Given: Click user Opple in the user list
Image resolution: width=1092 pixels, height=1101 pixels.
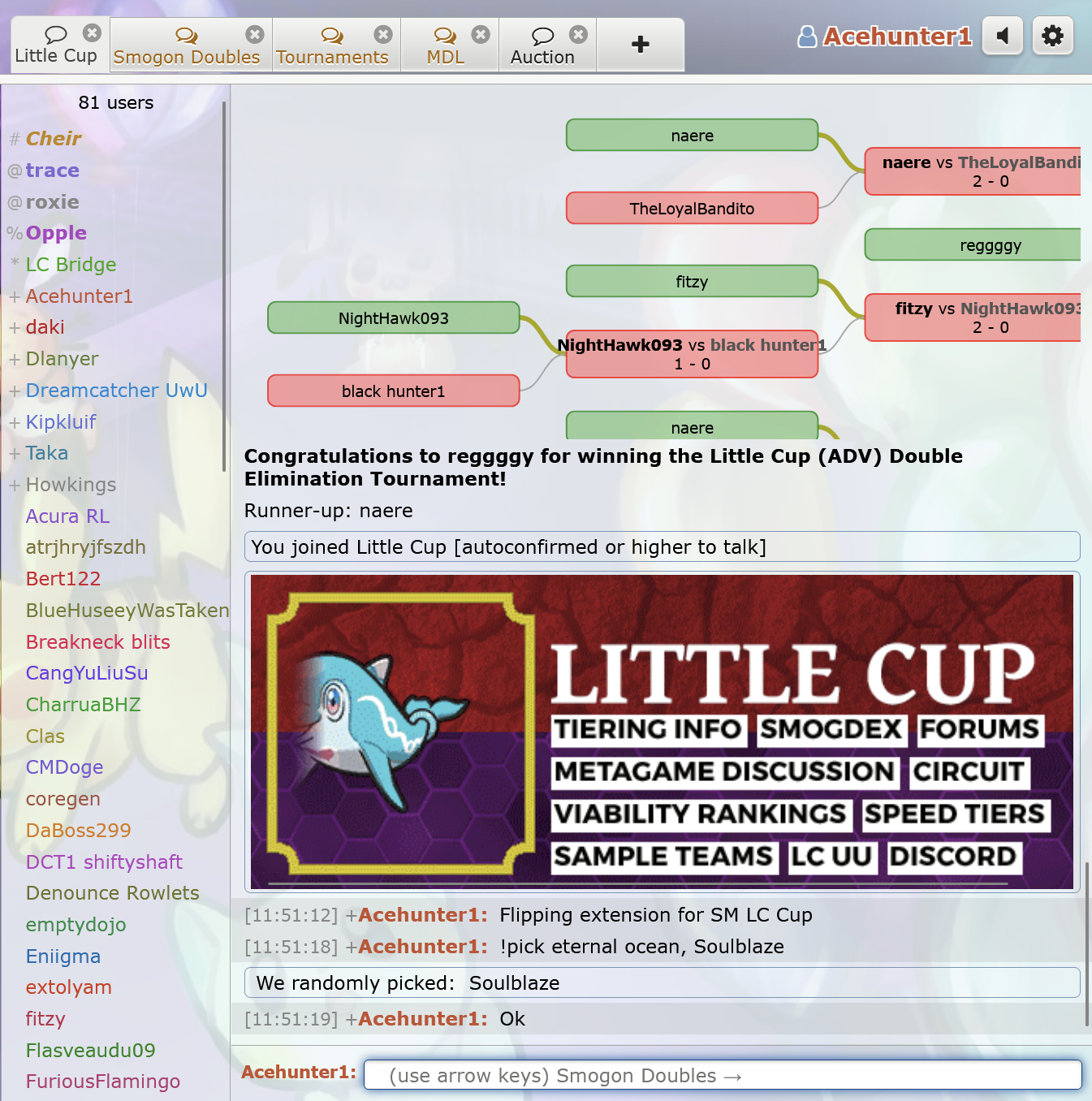Looking at the screenshot, I should click(x=56, y=233).
